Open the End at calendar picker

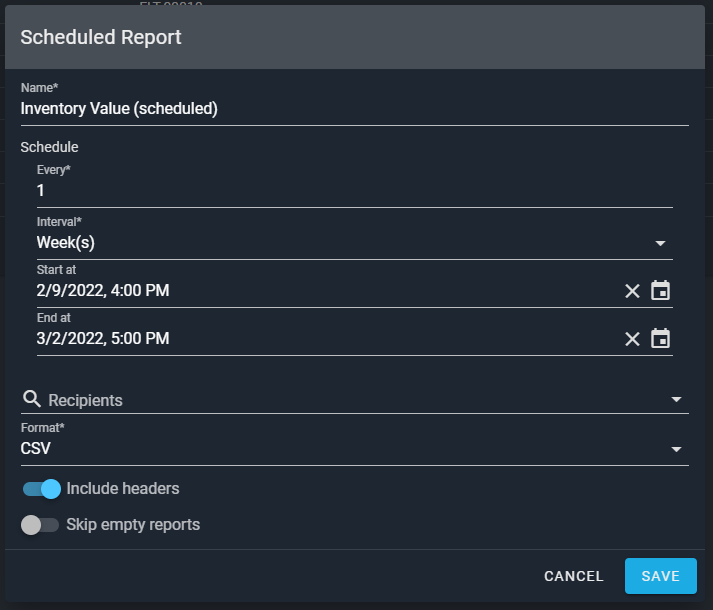(660, 339)
